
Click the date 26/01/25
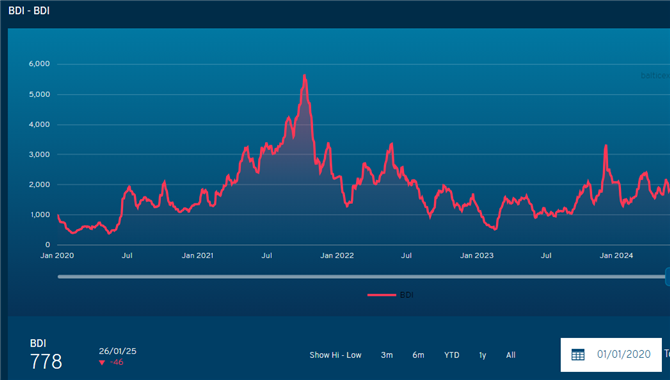click(118, 351)
